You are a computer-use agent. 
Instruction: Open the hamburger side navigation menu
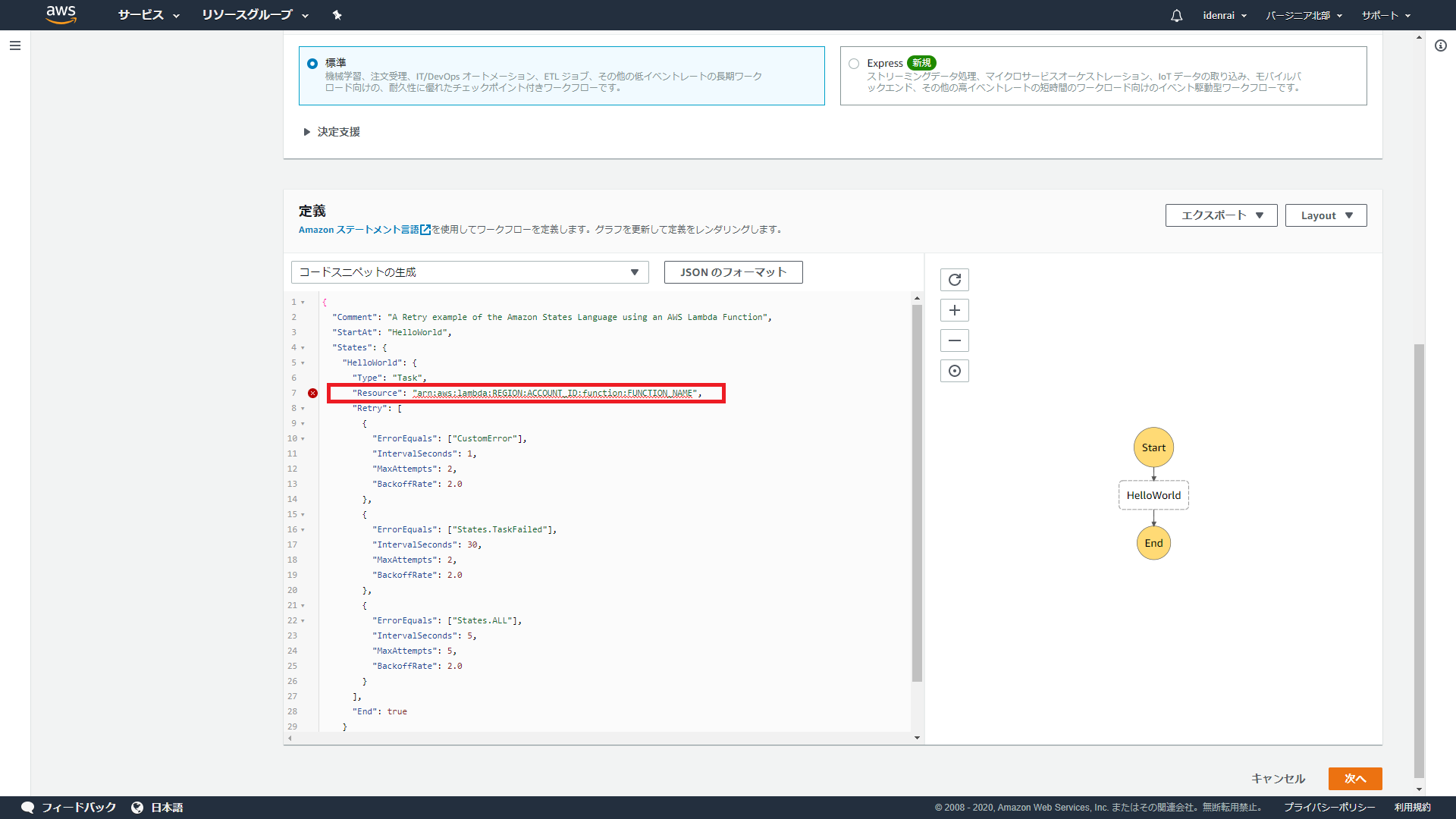14,45
